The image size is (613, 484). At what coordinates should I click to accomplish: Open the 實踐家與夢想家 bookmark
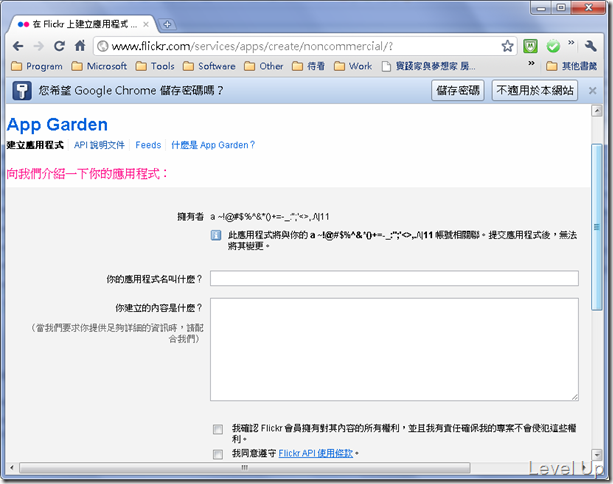(428, 66)
